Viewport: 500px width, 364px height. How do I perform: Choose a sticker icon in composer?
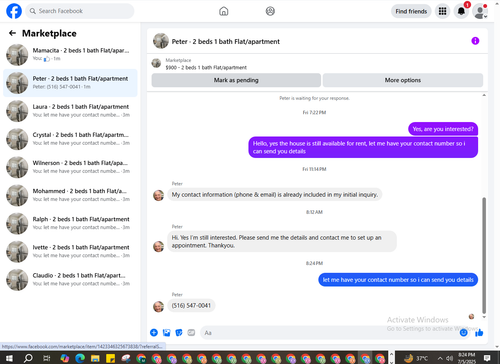coord(179,332)
